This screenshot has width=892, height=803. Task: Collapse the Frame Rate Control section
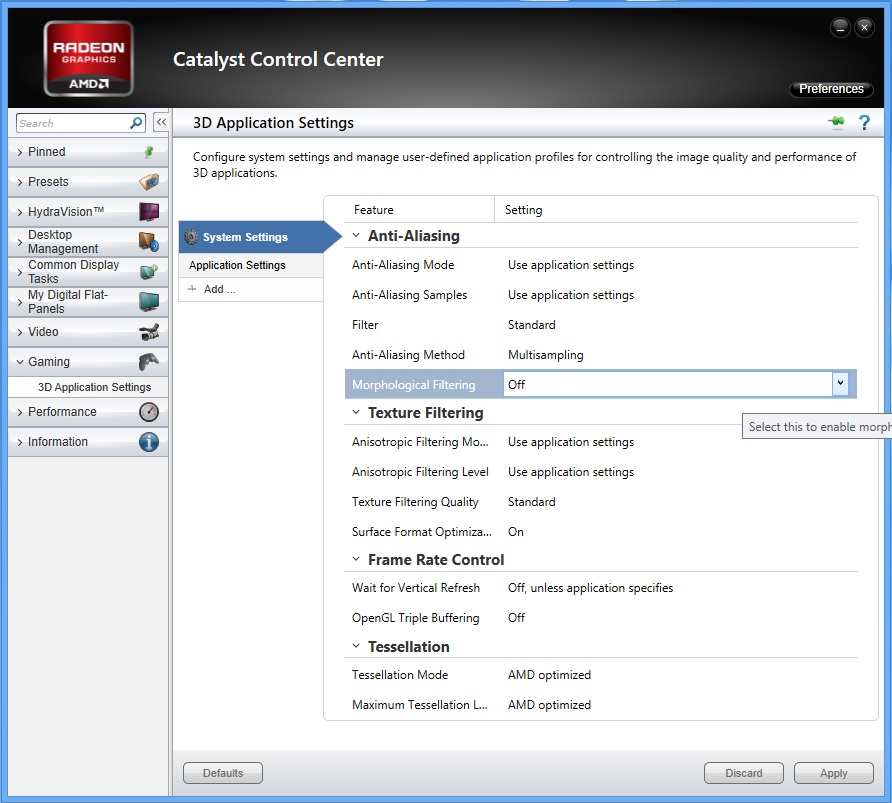click(x=356, y=560)
